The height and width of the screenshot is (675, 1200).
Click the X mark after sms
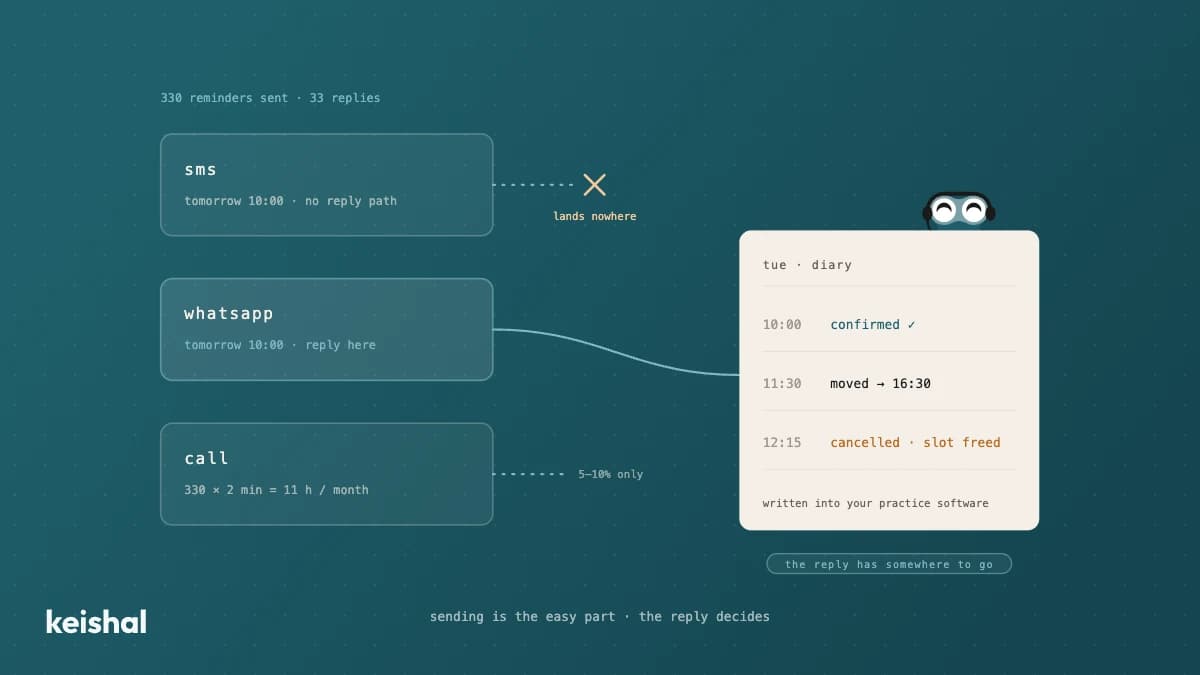click(595, 184)
